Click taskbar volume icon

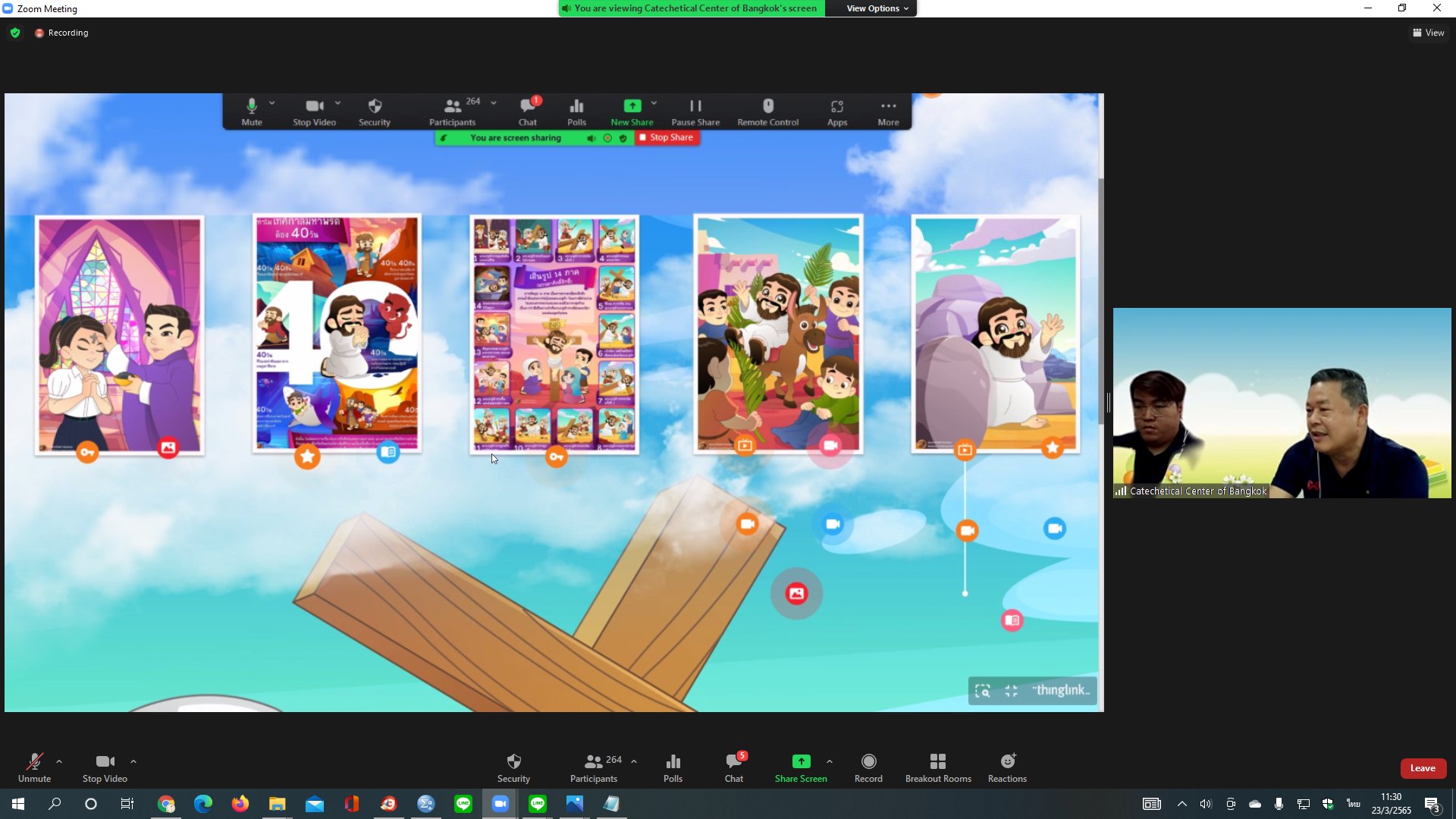pos(1206,804)
